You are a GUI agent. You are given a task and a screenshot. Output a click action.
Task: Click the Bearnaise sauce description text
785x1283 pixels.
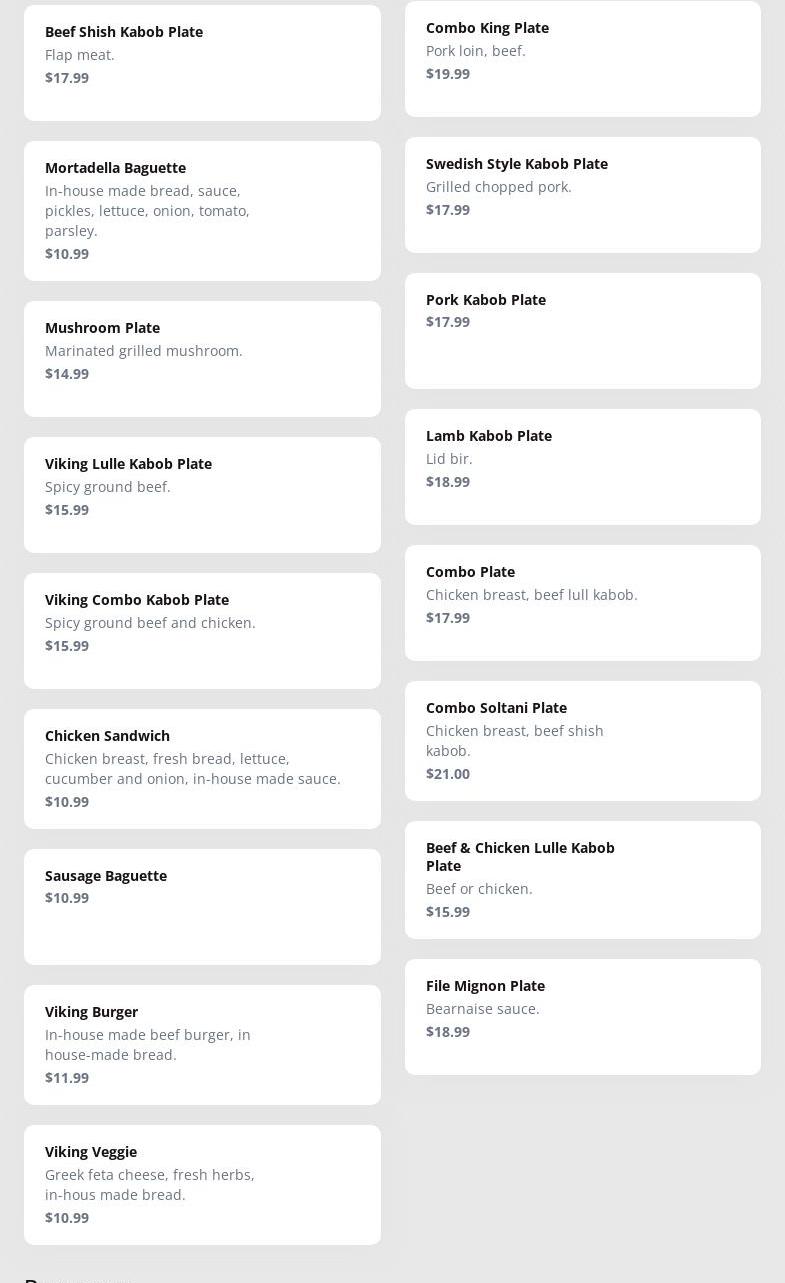point(483,1009)
